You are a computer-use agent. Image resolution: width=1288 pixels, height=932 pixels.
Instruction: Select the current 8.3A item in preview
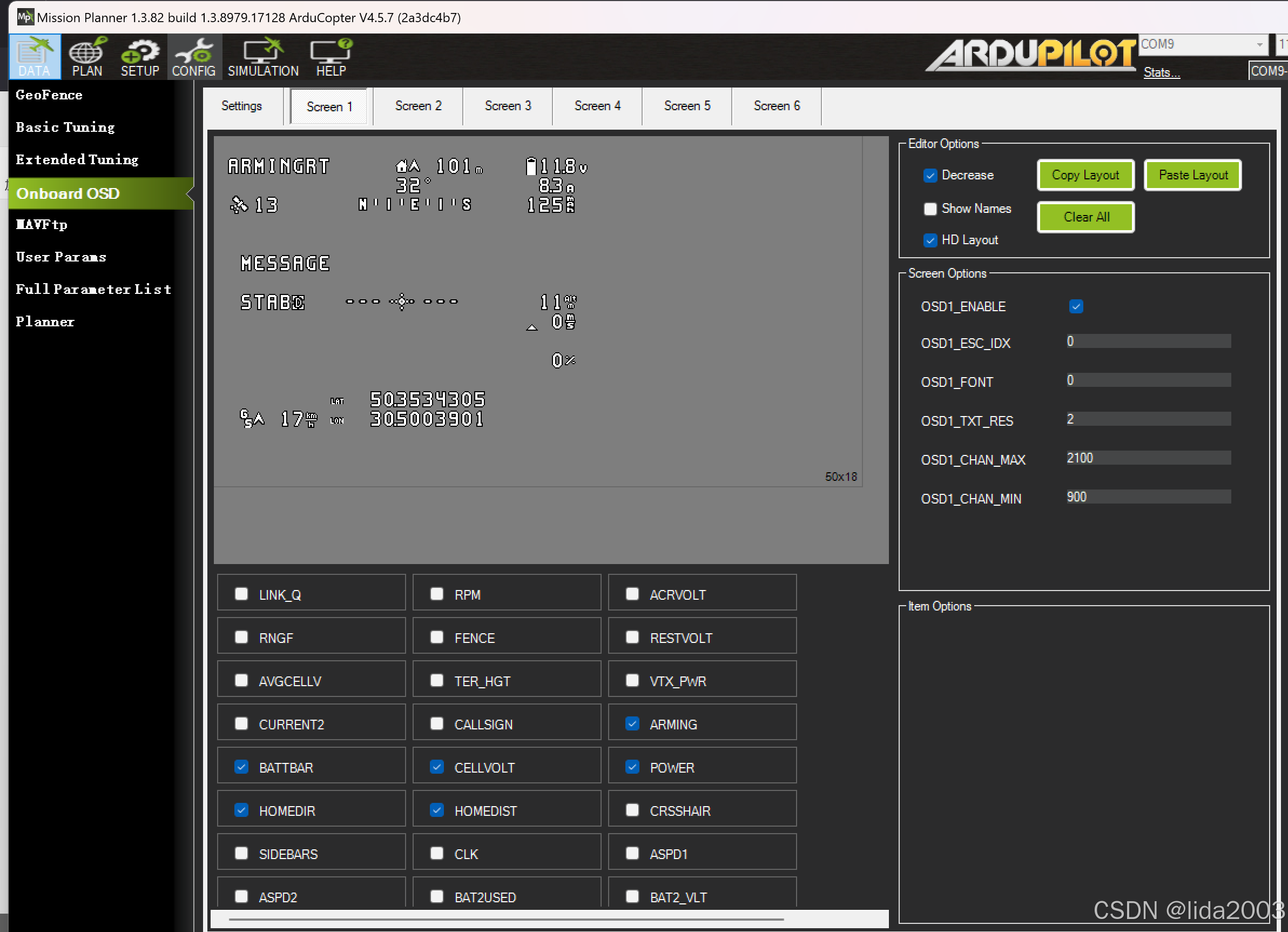(557, 185)
